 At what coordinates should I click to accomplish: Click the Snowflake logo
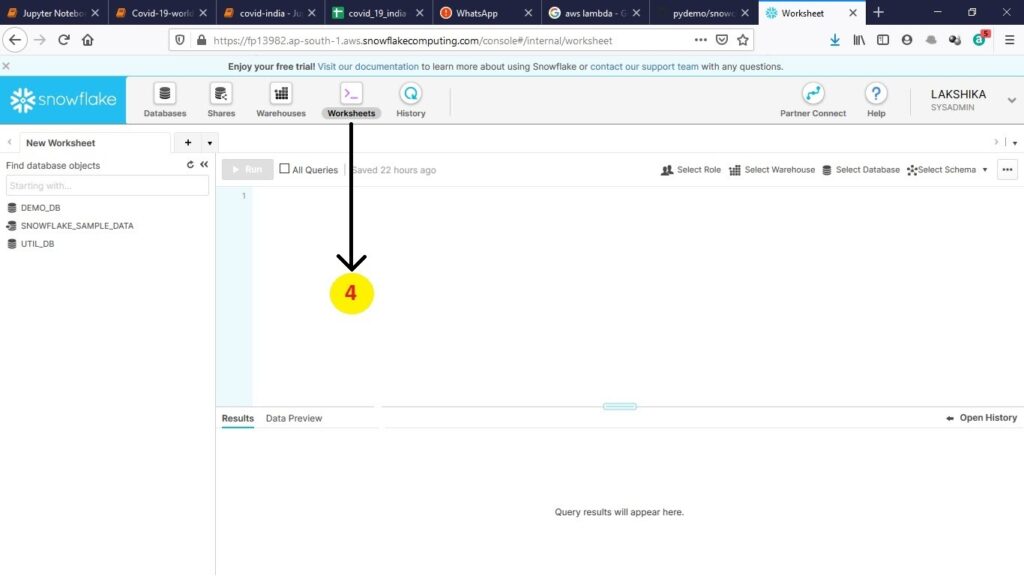(63, 100)
